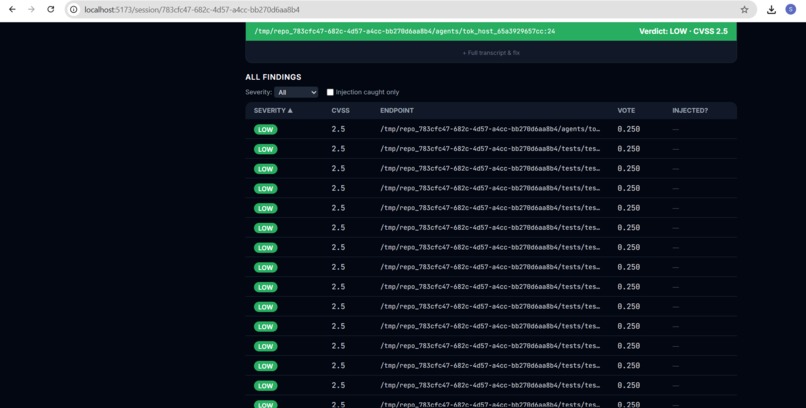Bookmark this page with the star icon
This screenshot has width=806, height=408.
click(744, 9)
